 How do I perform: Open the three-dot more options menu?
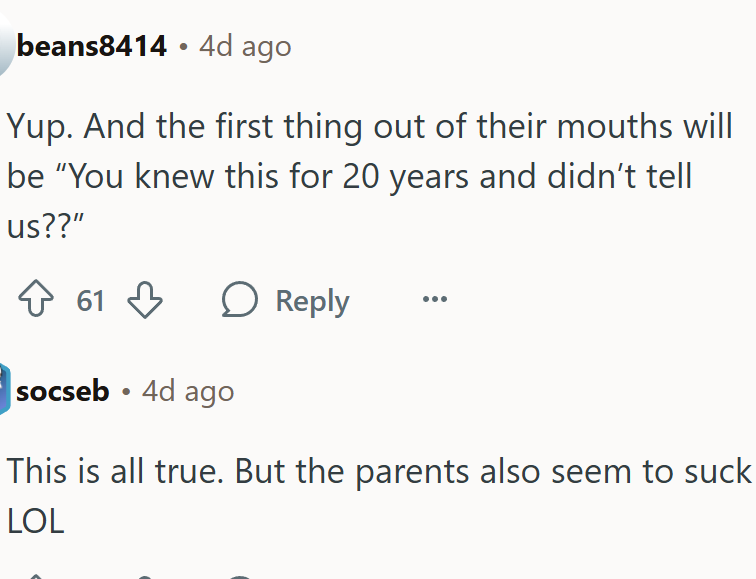click(434, 299)
